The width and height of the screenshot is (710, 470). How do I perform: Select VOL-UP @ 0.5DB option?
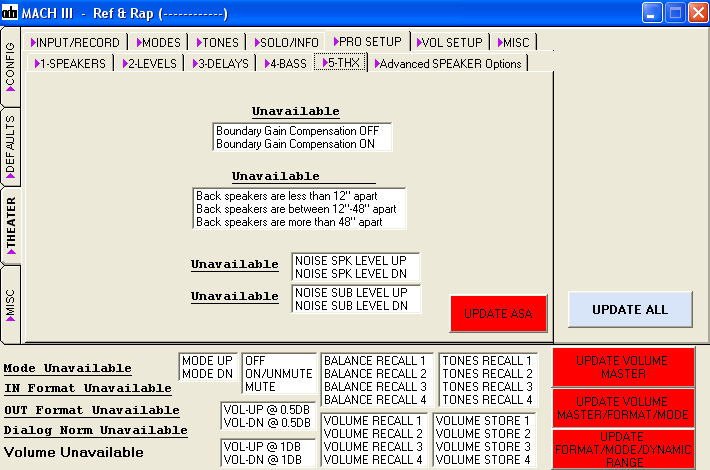[266, 409]
